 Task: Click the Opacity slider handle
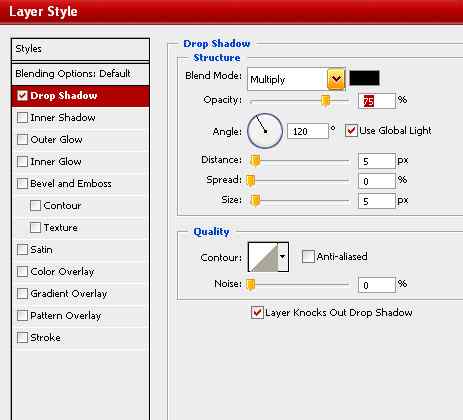coord(325,101)
